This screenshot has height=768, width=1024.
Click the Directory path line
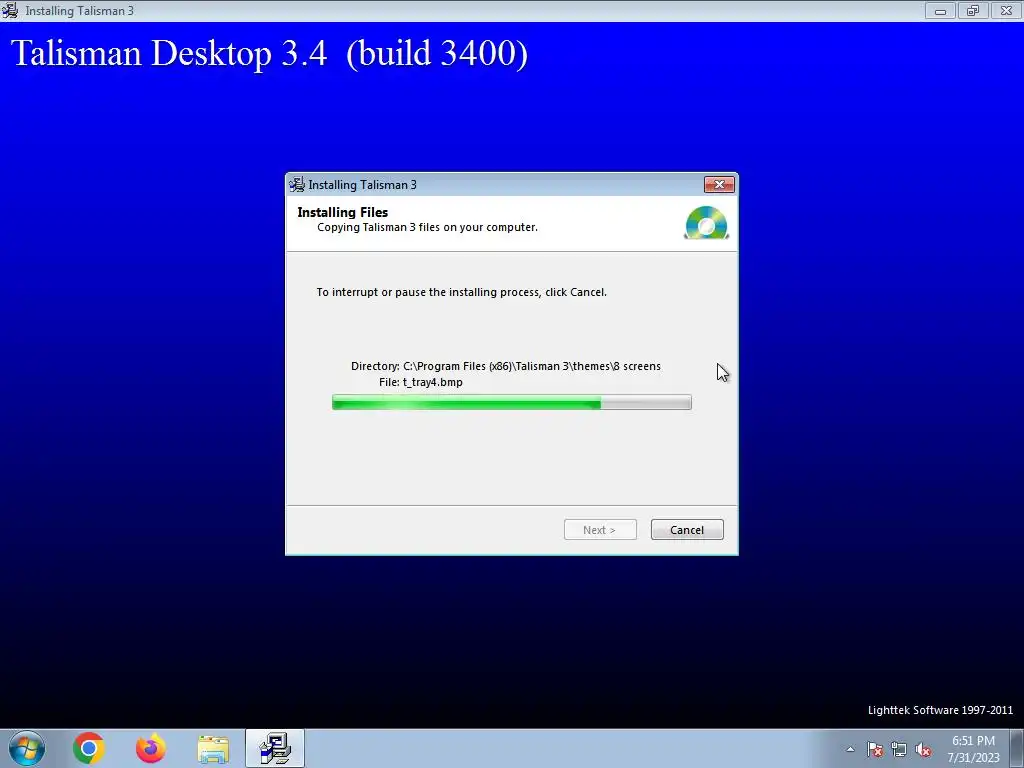pos(505,366)
